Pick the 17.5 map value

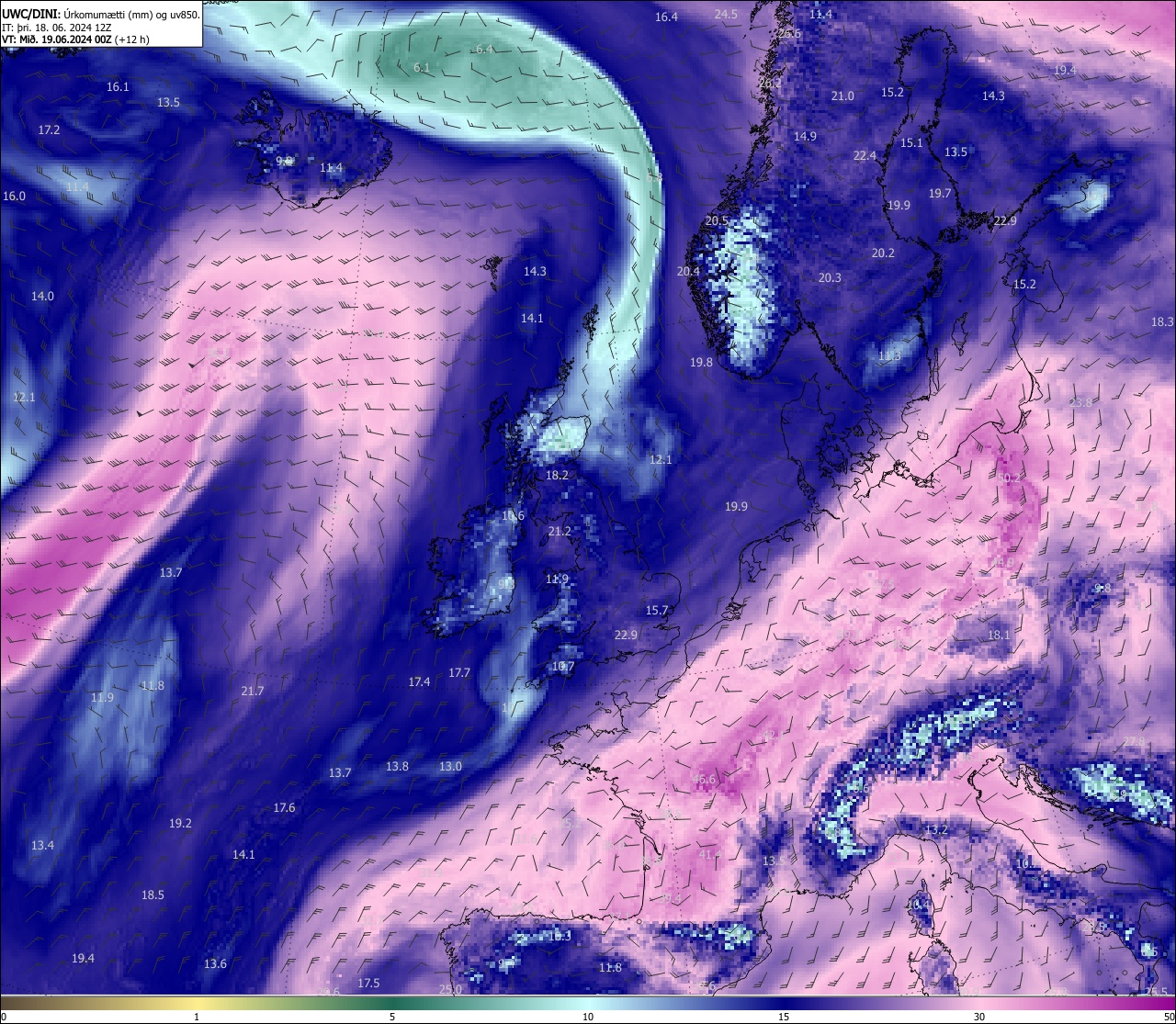coord(368,984)
